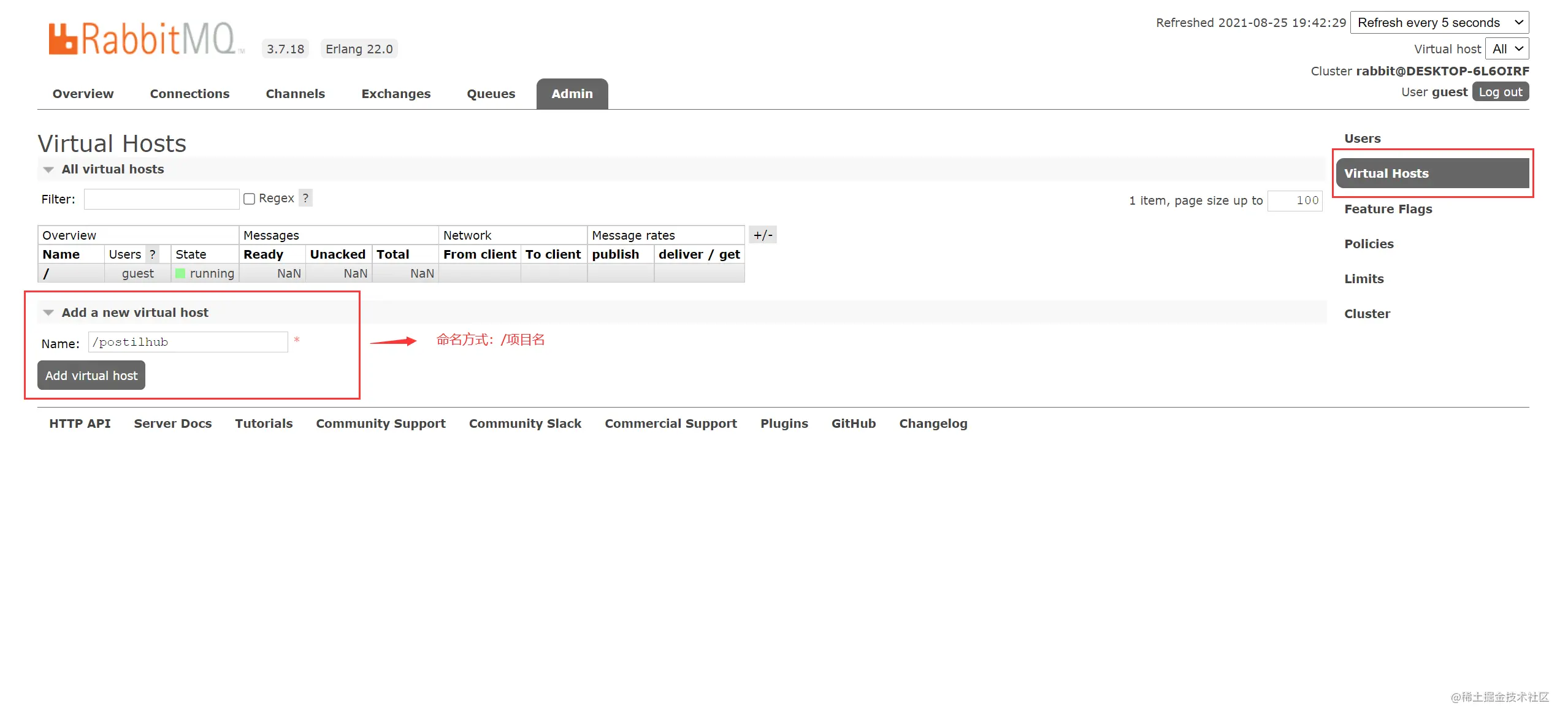Toggle table columns with +/- button
Viewport: 1568px width, 722px height.
point(763,235)
